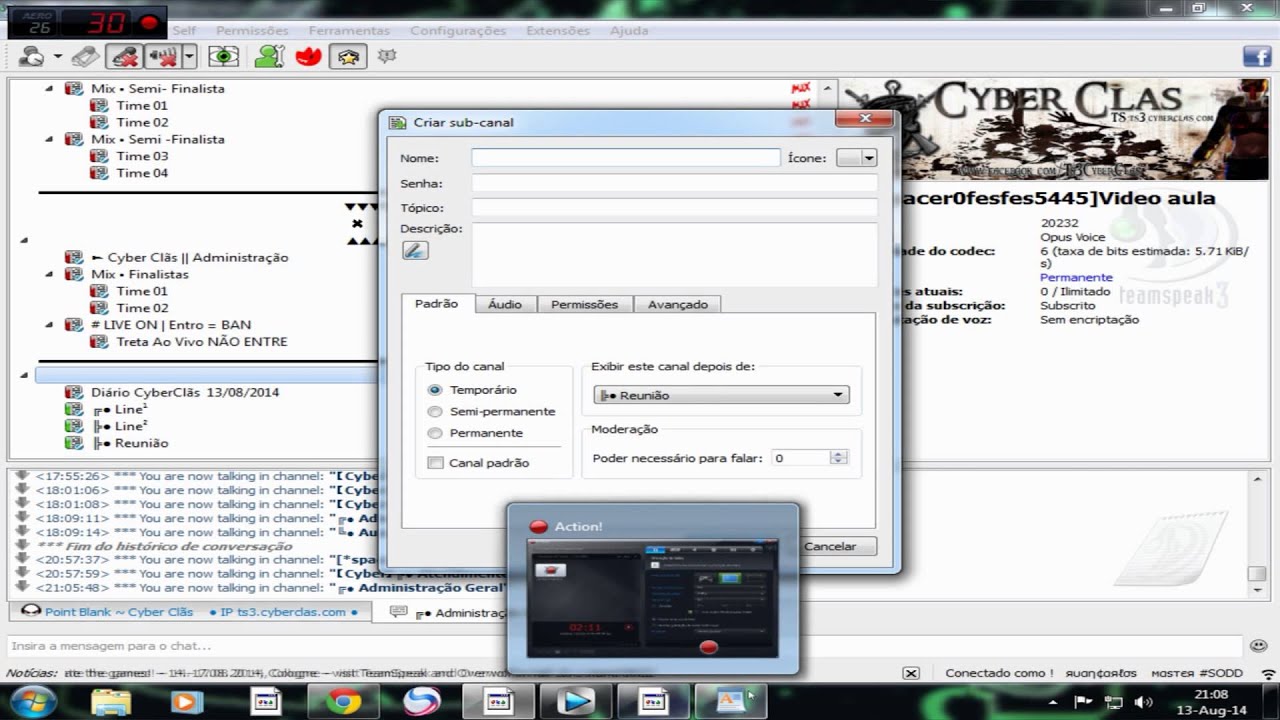Select Reunião channel in server tree
Image resolution: width=1280 pixels, height=720 pixels.
pos(141,443)
